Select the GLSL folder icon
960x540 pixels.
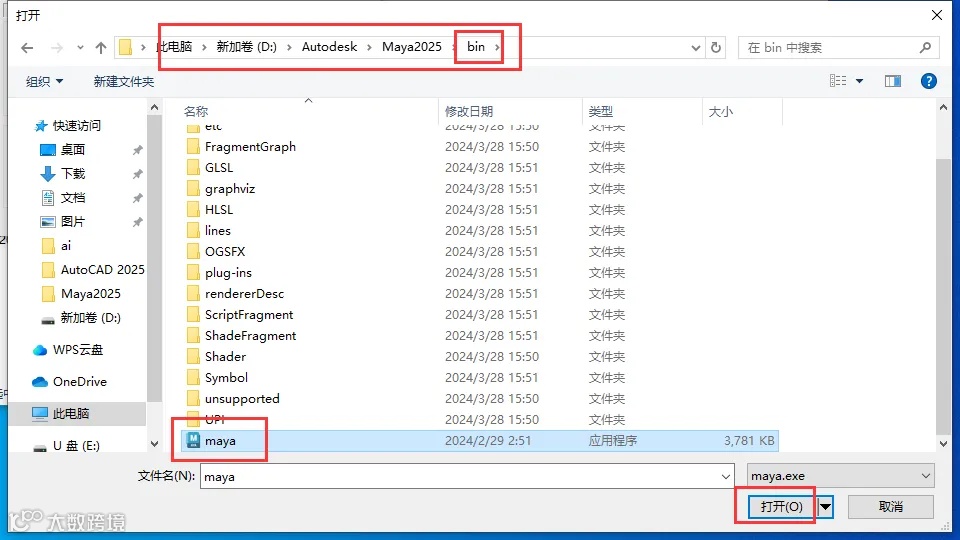coord(193,167)
